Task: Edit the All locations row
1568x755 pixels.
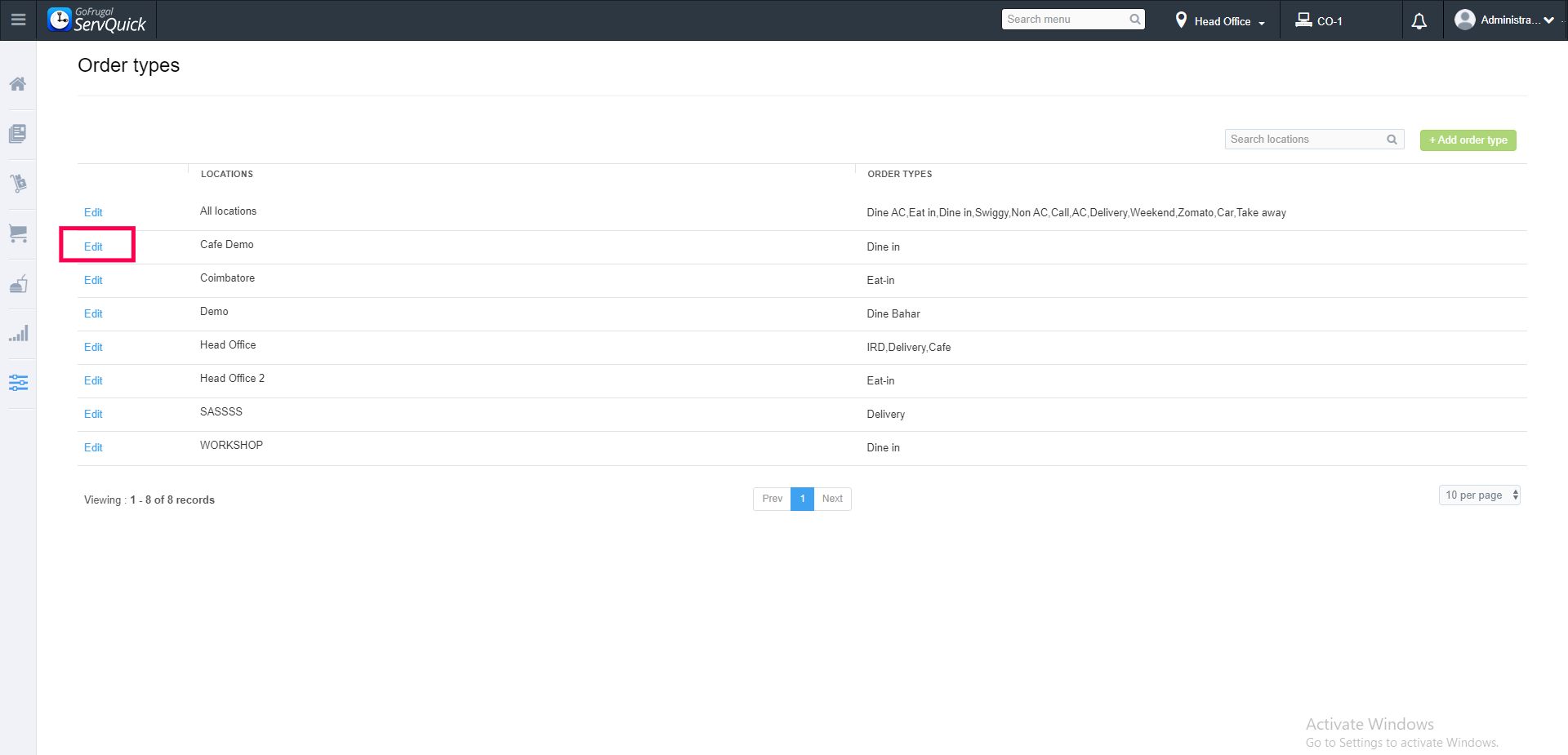Action: [93, 212]
